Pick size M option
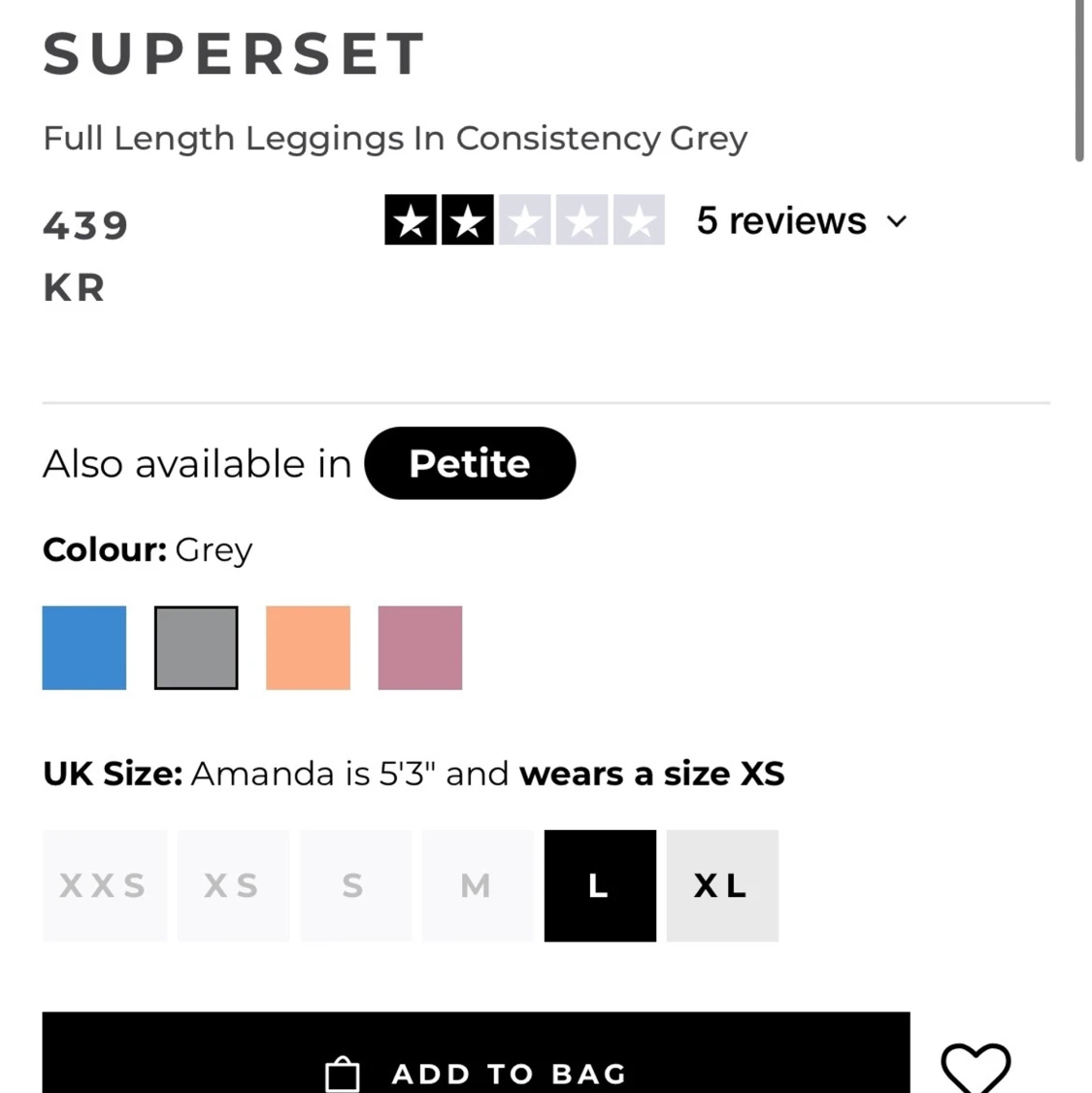The image size is (1092, 1093). [477, 885]
